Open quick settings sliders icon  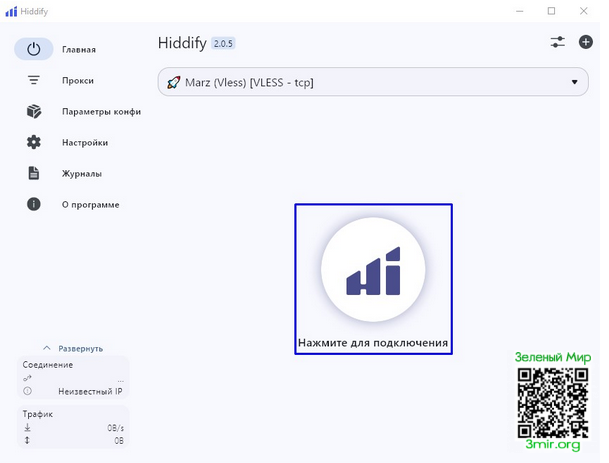tap(558, 42)
